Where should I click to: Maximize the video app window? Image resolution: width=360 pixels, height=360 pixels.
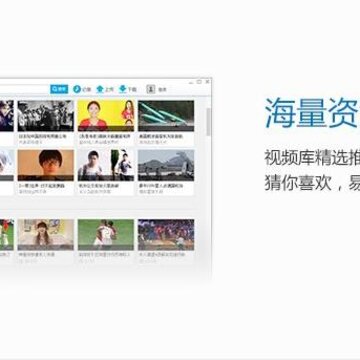(x=199, y=82)
